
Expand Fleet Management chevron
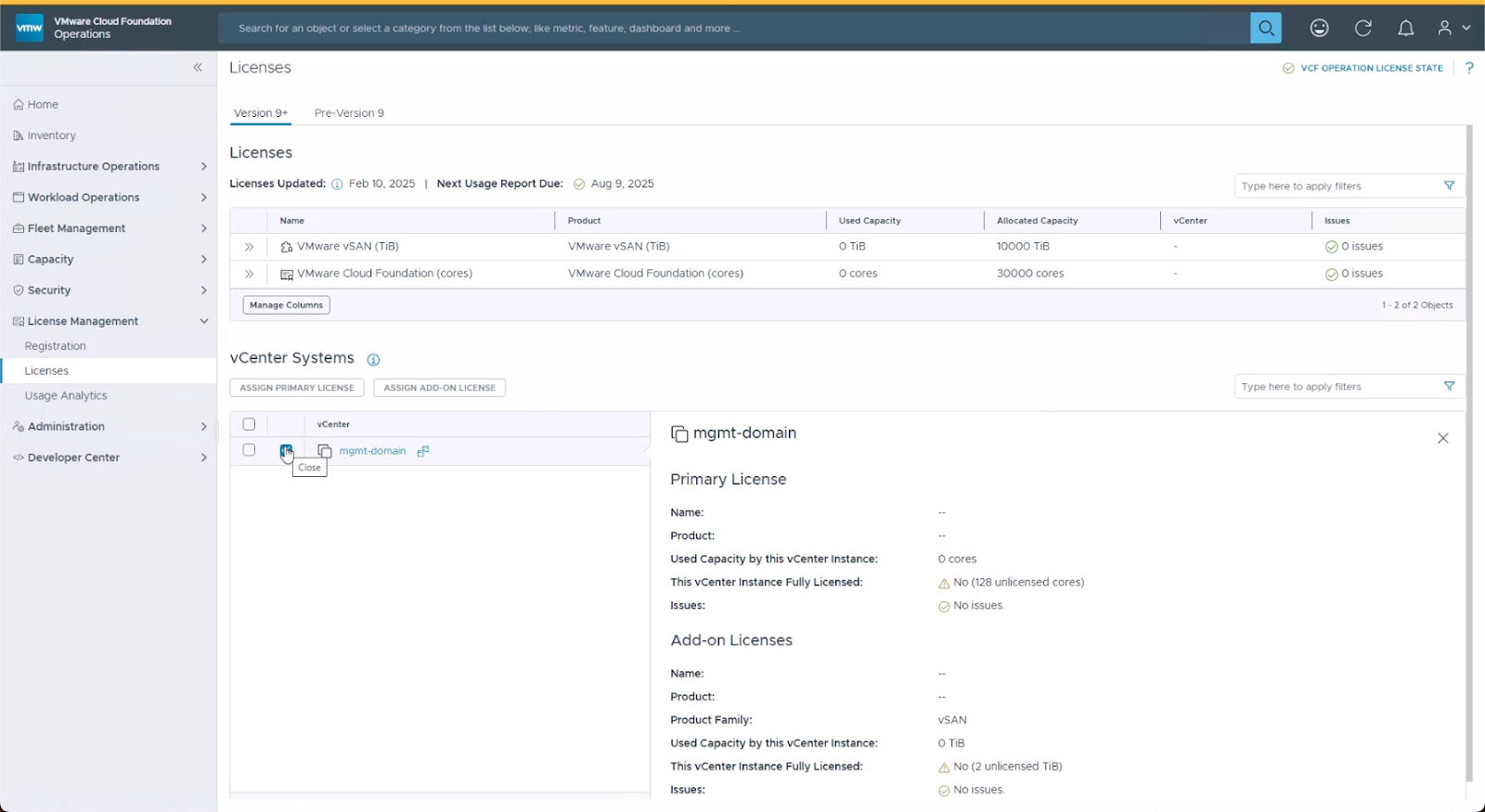(x=203, y=228)
